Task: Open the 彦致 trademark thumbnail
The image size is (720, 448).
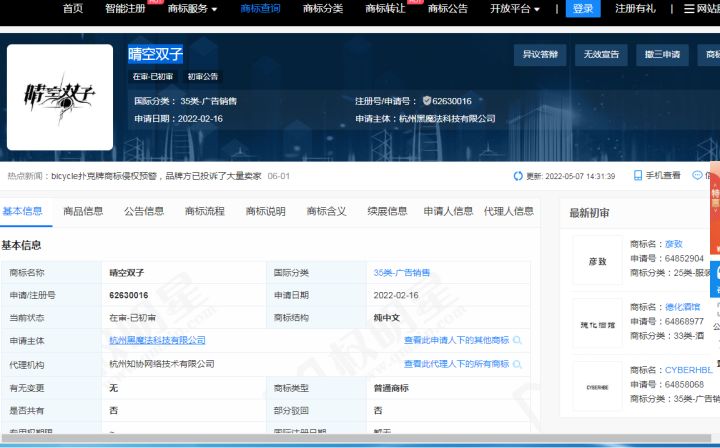Action: (x=597, y=261)
